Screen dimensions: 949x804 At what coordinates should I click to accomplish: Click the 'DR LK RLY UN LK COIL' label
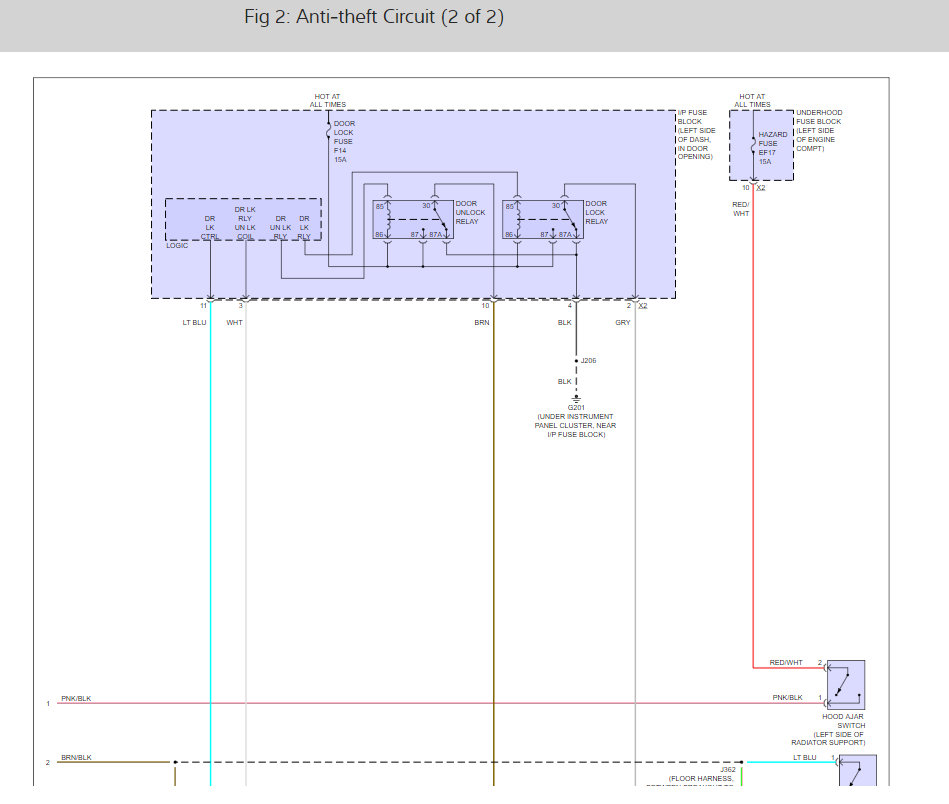pyautogui.click(x=245, y=223)
